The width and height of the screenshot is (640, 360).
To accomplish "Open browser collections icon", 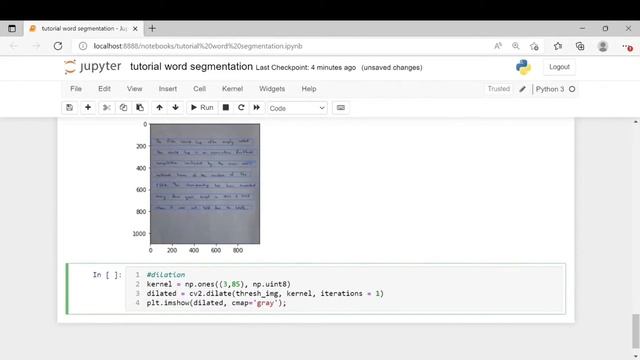I will pos(580,46).
